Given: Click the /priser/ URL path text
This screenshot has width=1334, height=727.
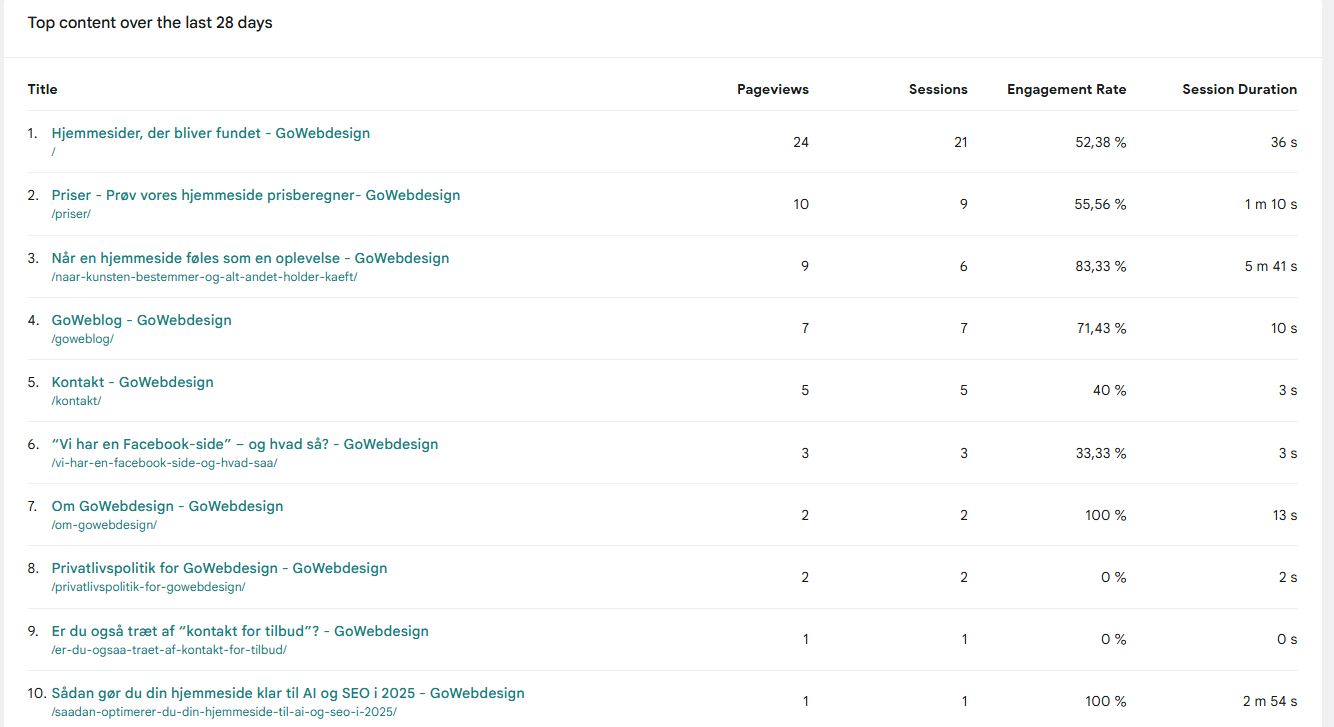Looking at the screenshot, I should pos(71,214).
